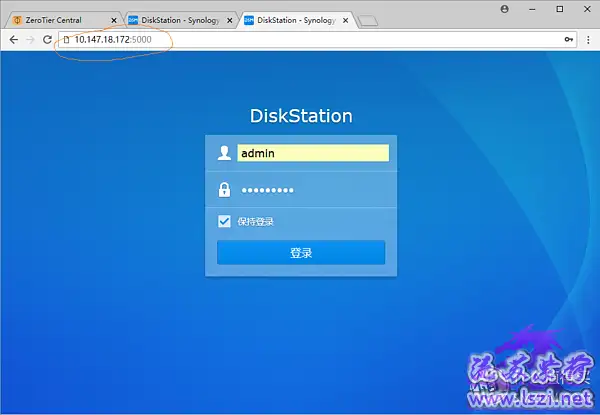Image resolution: width=600 pixels, height=415 pixels.
Task: Select the active DiskStation - Synology tab
Action: (x=297, y=20)
